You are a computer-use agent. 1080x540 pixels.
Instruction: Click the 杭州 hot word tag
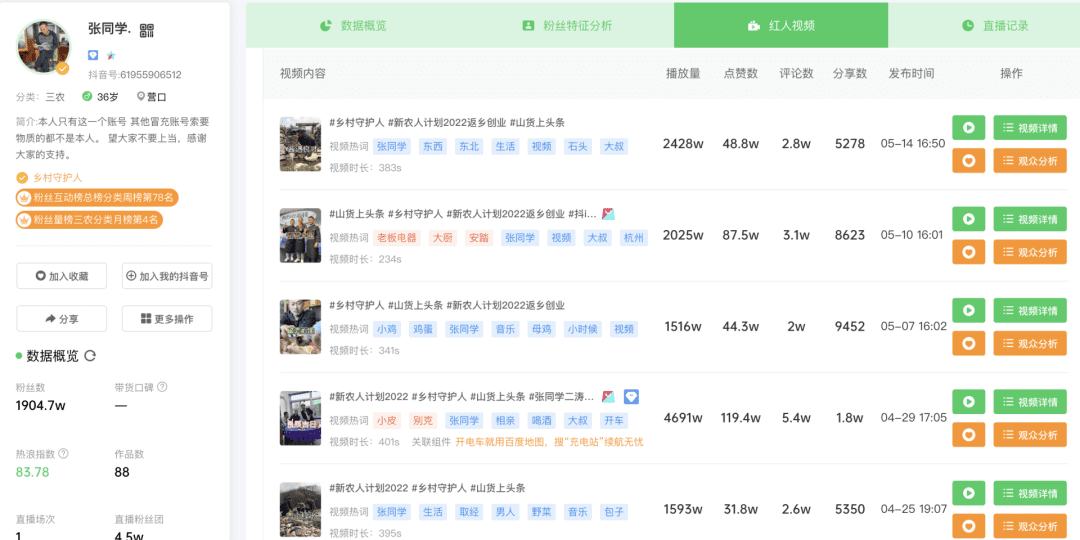tap(634, 238)
